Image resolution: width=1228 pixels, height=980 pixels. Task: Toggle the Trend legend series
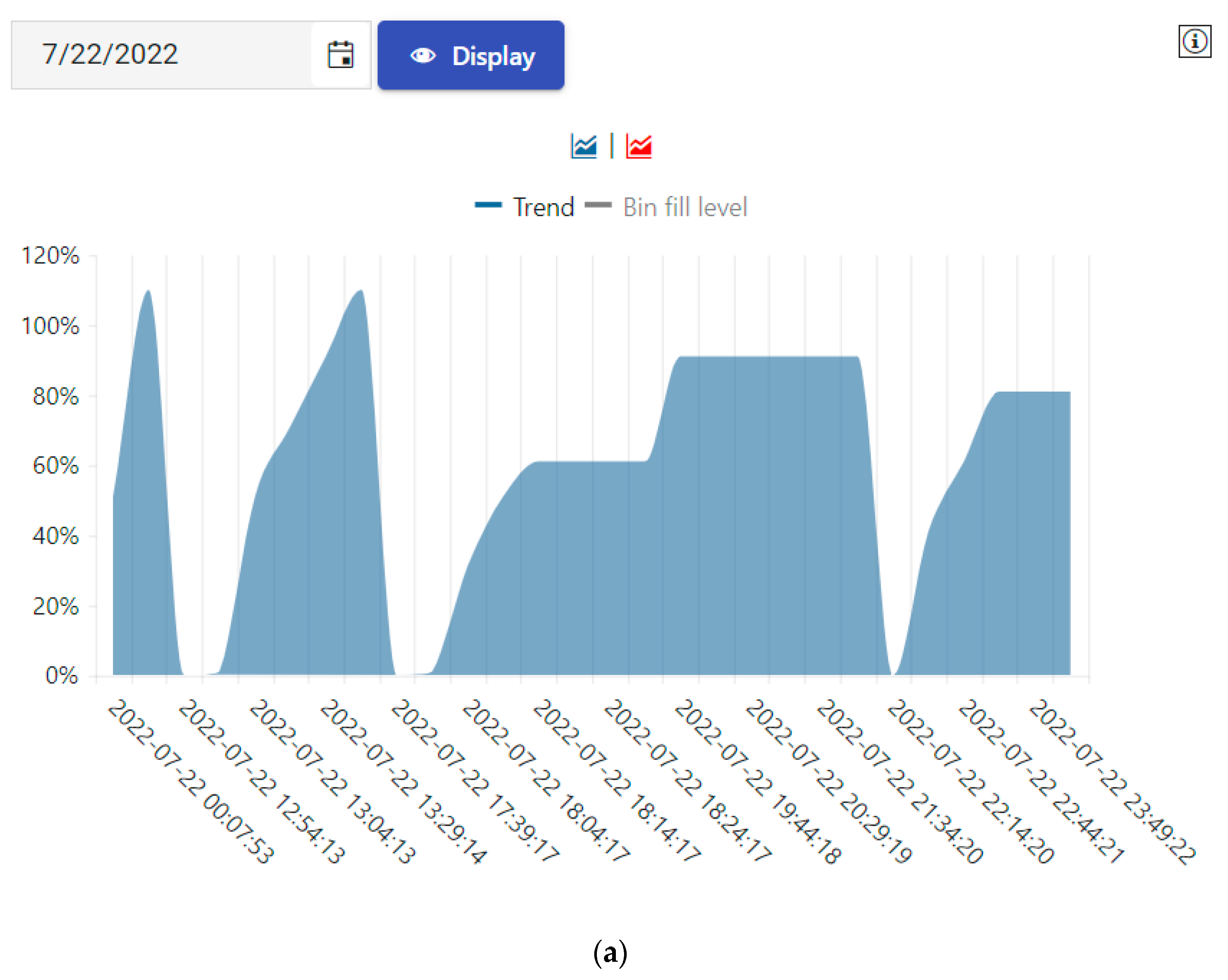click(543, 207)
